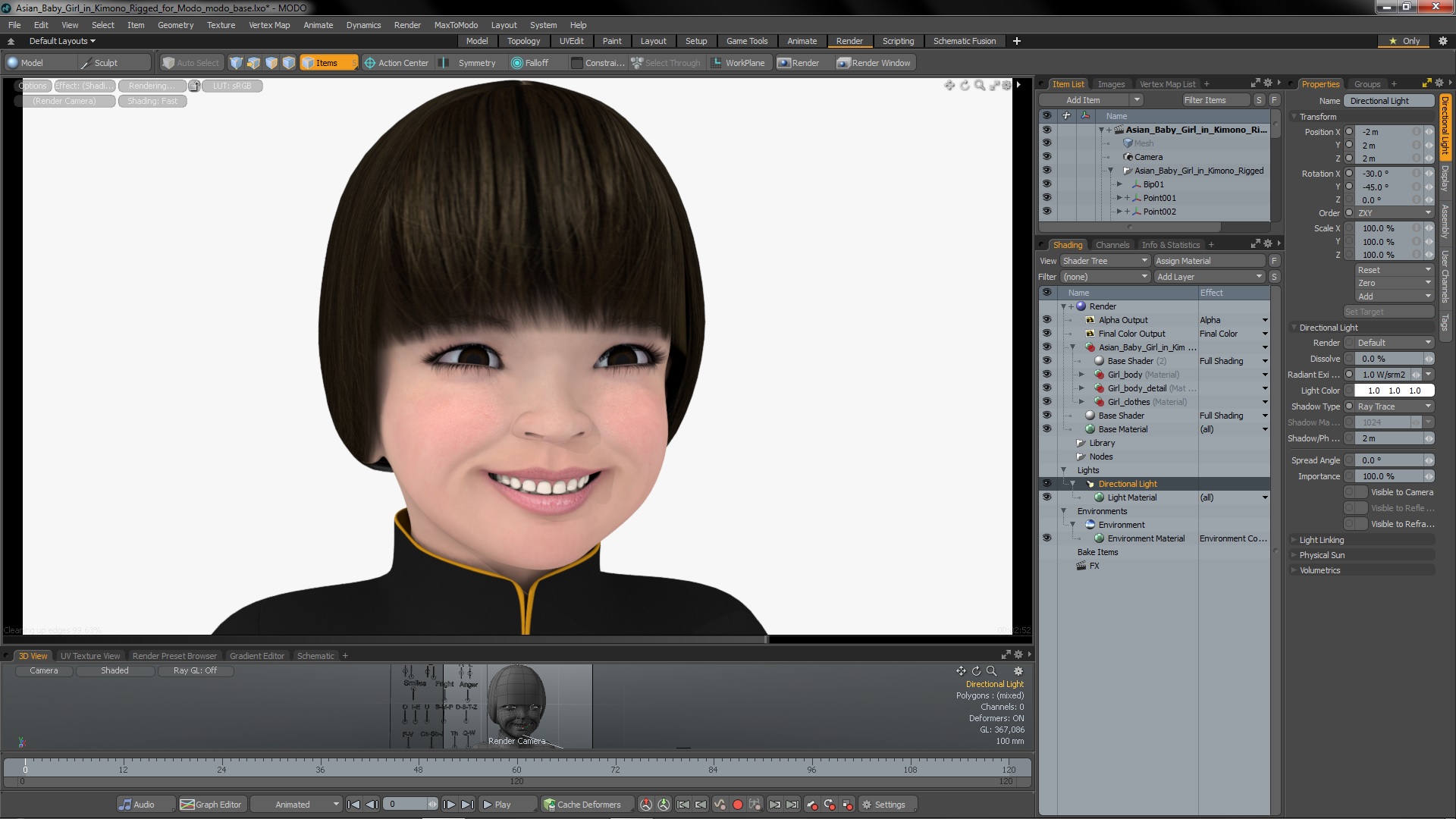Open the Action Center options

[x=397, y=63]
